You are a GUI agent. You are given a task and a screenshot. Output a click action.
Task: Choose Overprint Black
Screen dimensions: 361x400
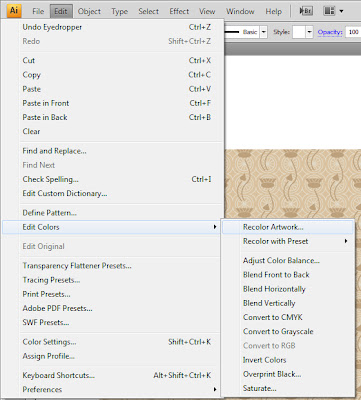pos(288,374)
